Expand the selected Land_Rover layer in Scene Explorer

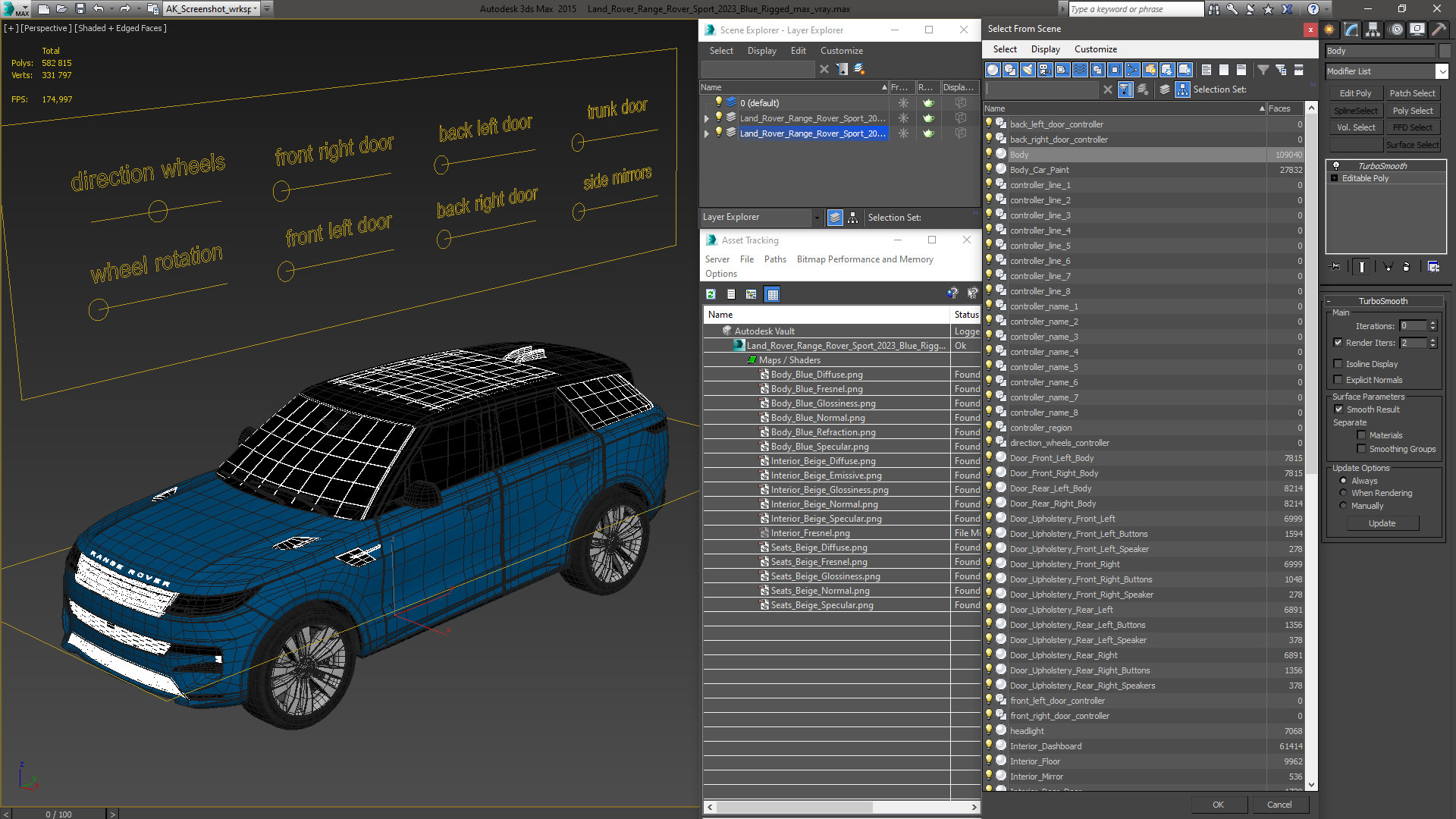(707, 133)
